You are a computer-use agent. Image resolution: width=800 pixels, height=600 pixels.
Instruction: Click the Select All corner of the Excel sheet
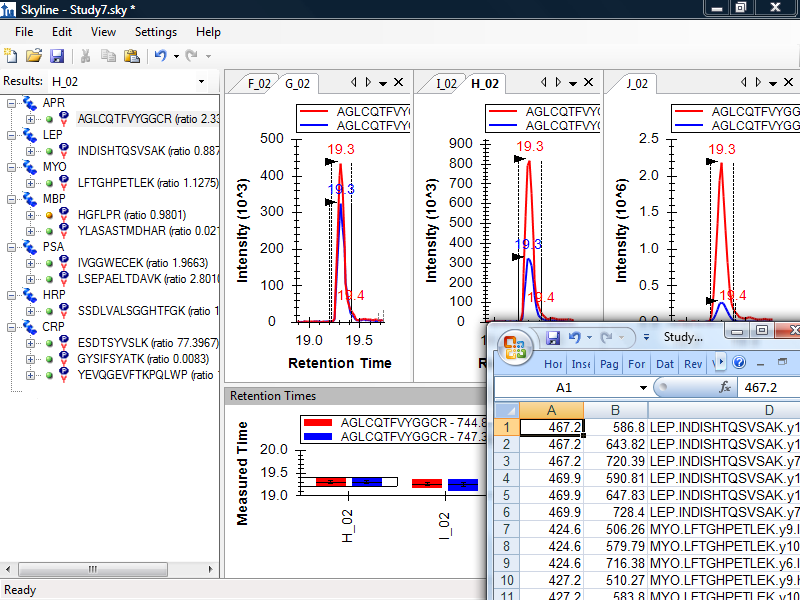click(x=507, y=410)
